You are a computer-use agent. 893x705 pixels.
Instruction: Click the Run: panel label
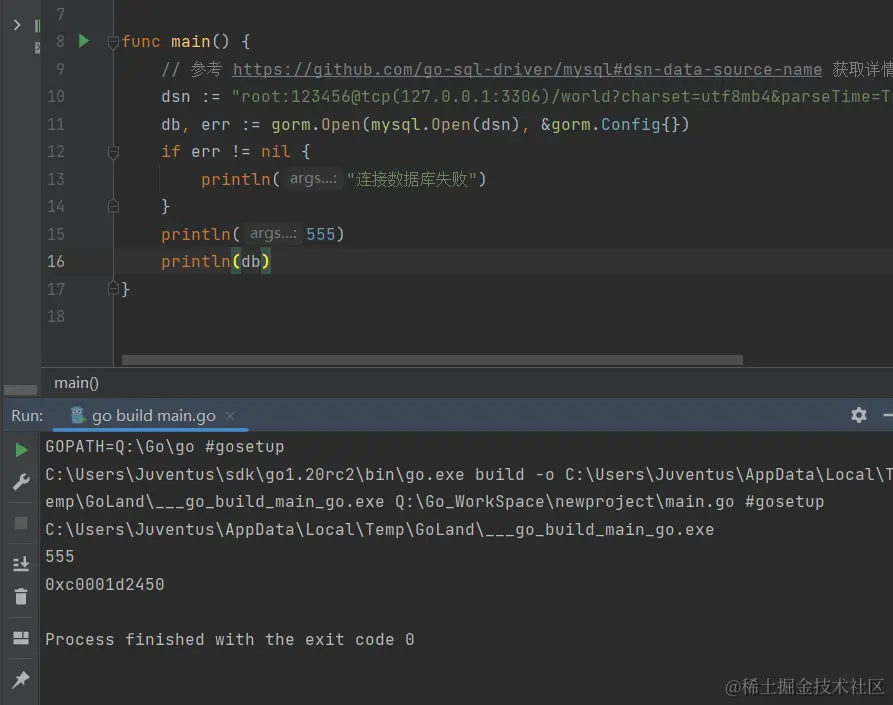click(x=27, y=416)
